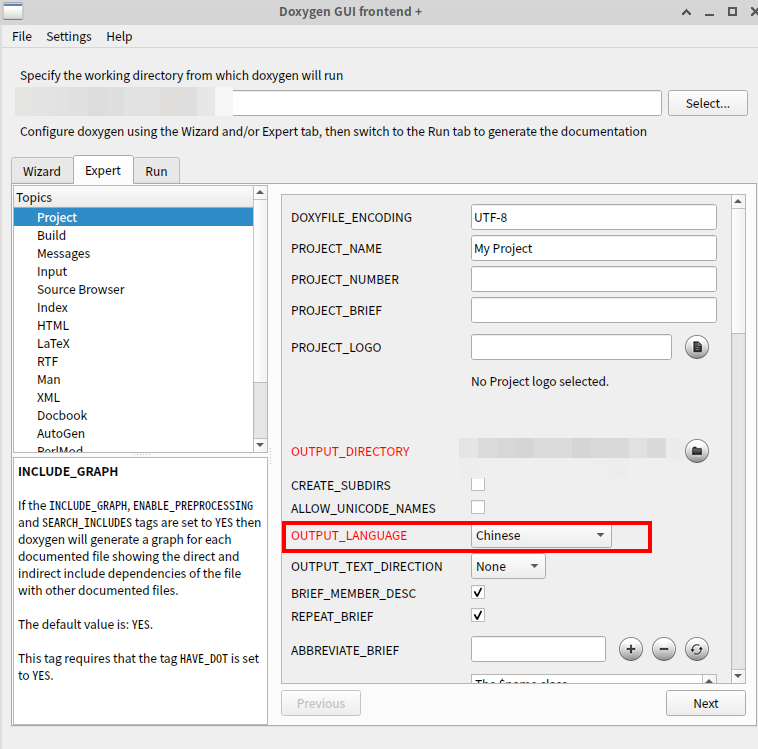The image size is (758, 749).
Task: Click settings panel scroll-up arrow
Action: pos(738,201)
